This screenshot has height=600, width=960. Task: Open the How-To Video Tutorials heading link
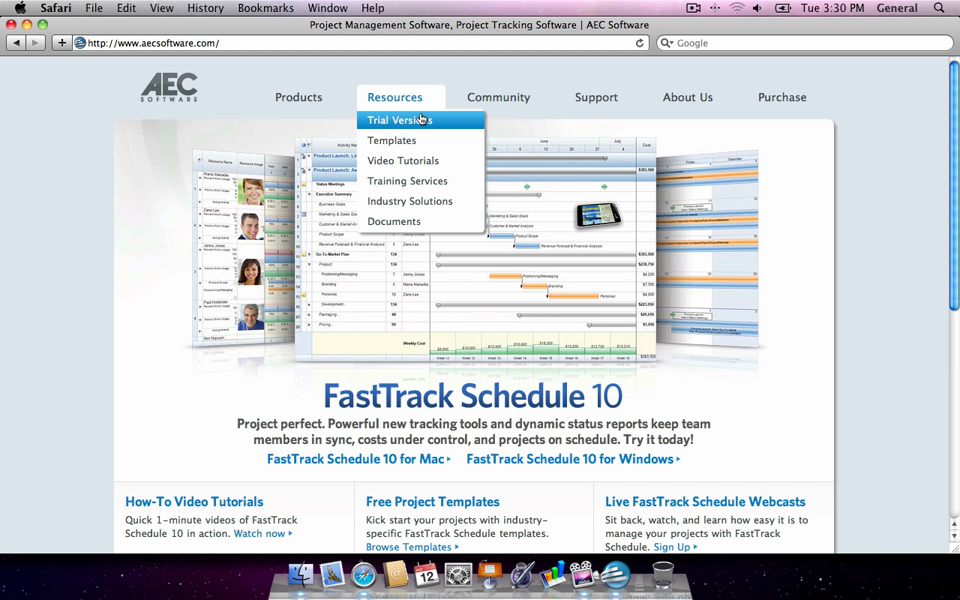pyautogui.click(x=194, y=501)
